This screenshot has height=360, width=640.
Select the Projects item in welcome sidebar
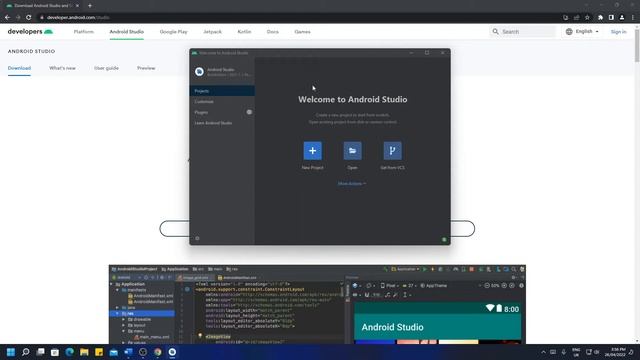(222, 91)
